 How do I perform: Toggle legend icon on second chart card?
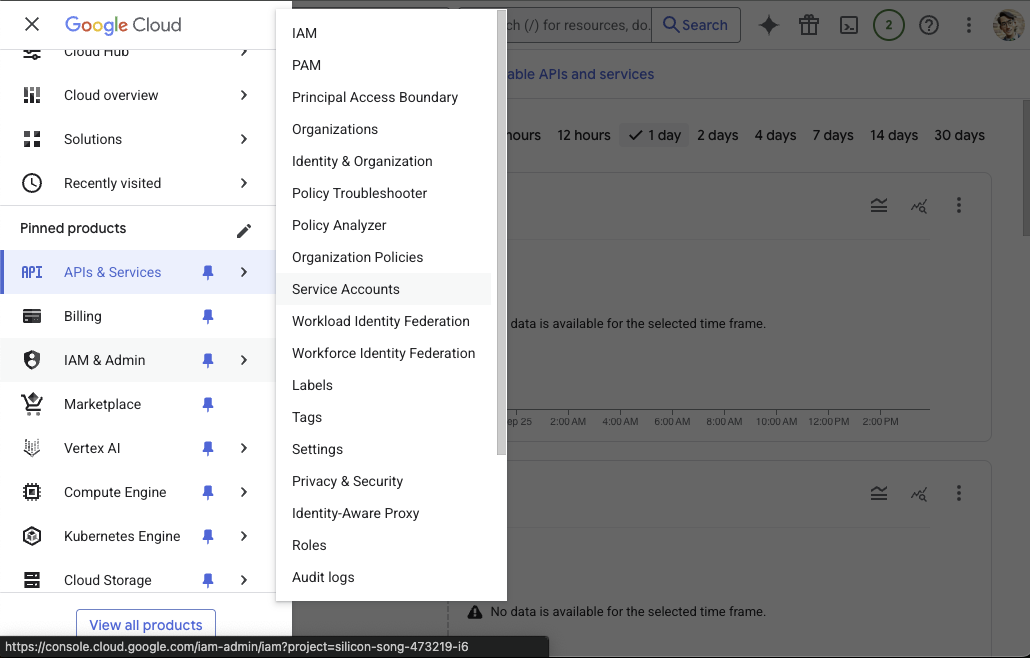pyautogui.click(x=879, y=493)
